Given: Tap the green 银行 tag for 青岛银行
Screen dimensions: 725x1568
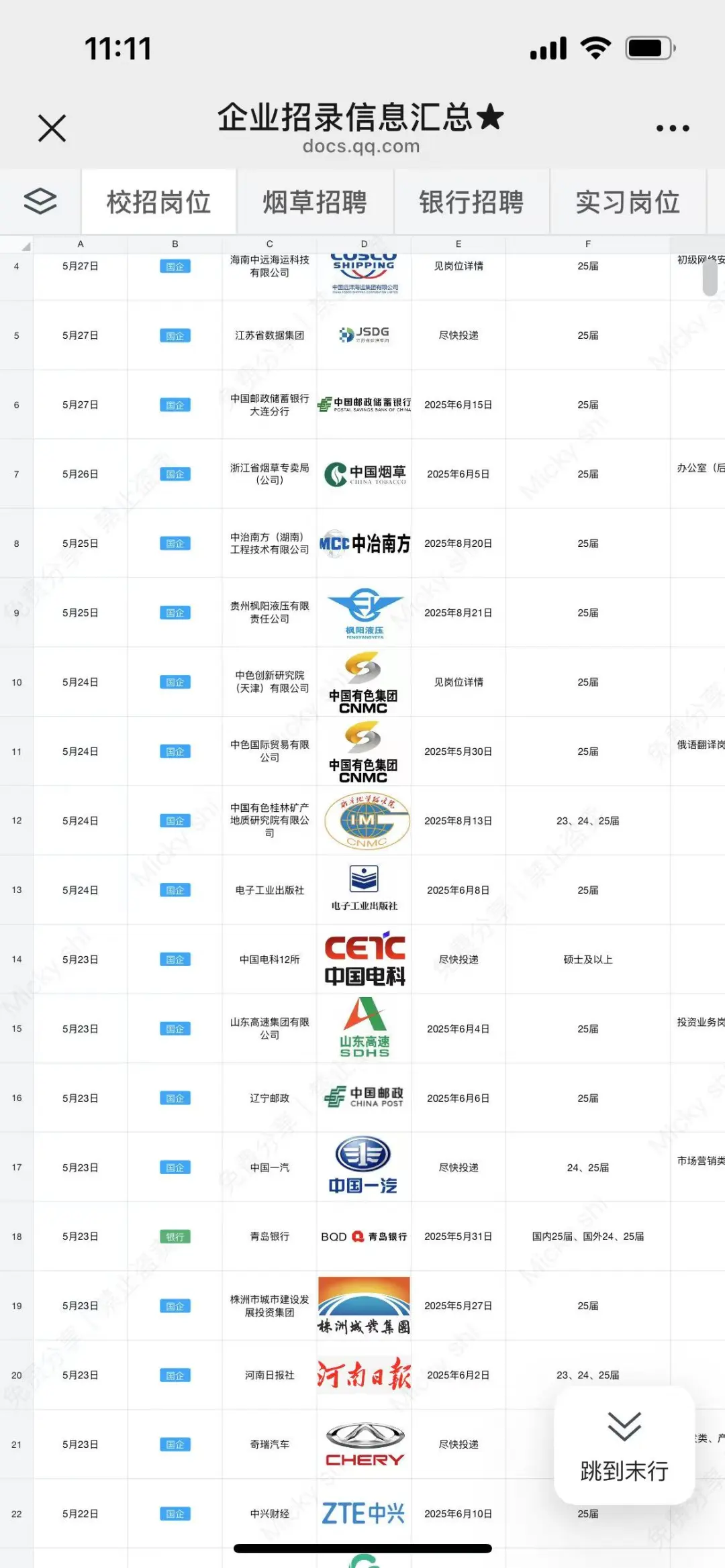Looking at the screenshot, I should (175, 1237).
